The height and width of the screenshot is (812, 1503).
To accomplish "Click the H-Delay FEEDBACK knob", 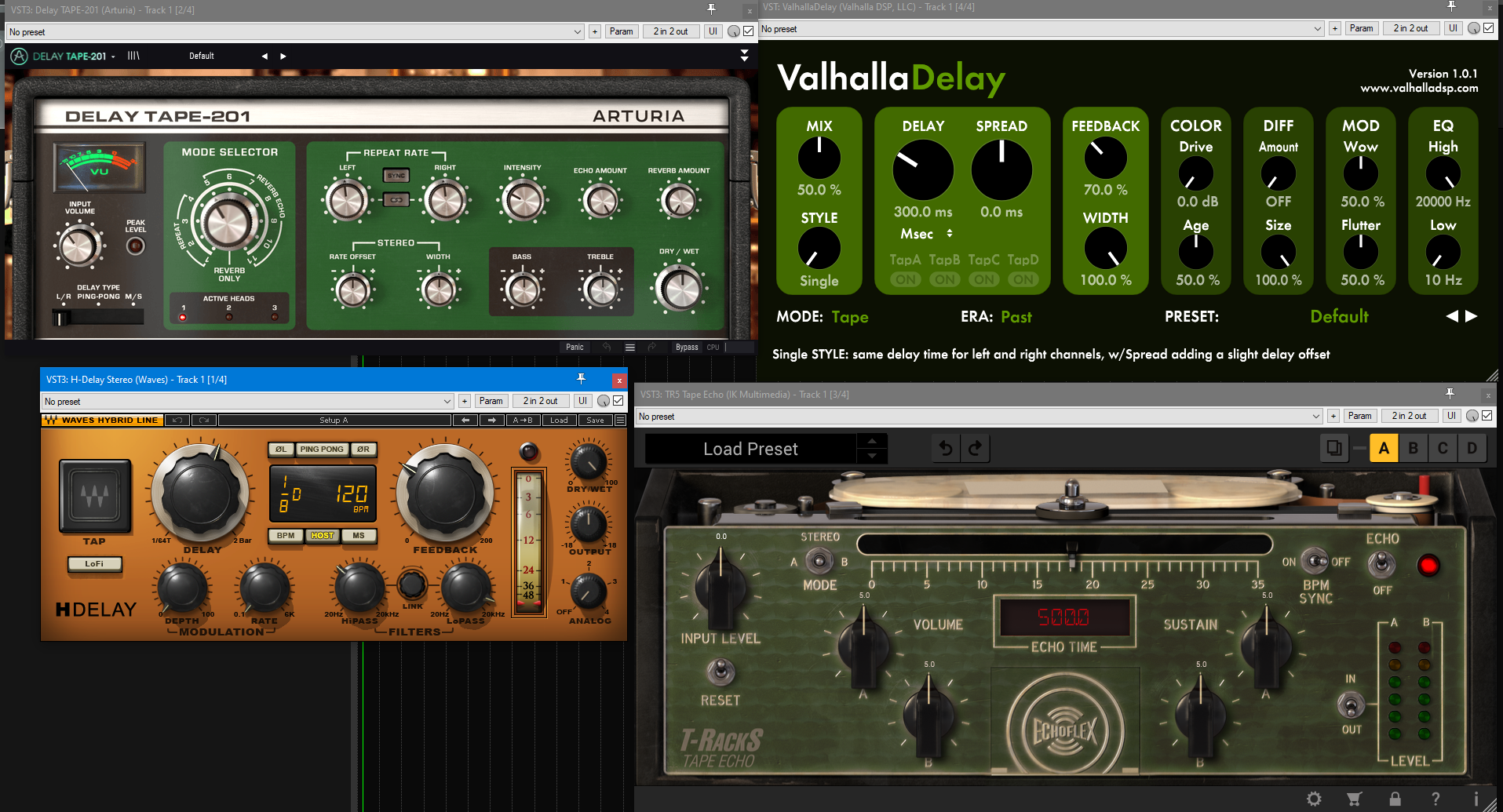I will [x=445, y=493].
